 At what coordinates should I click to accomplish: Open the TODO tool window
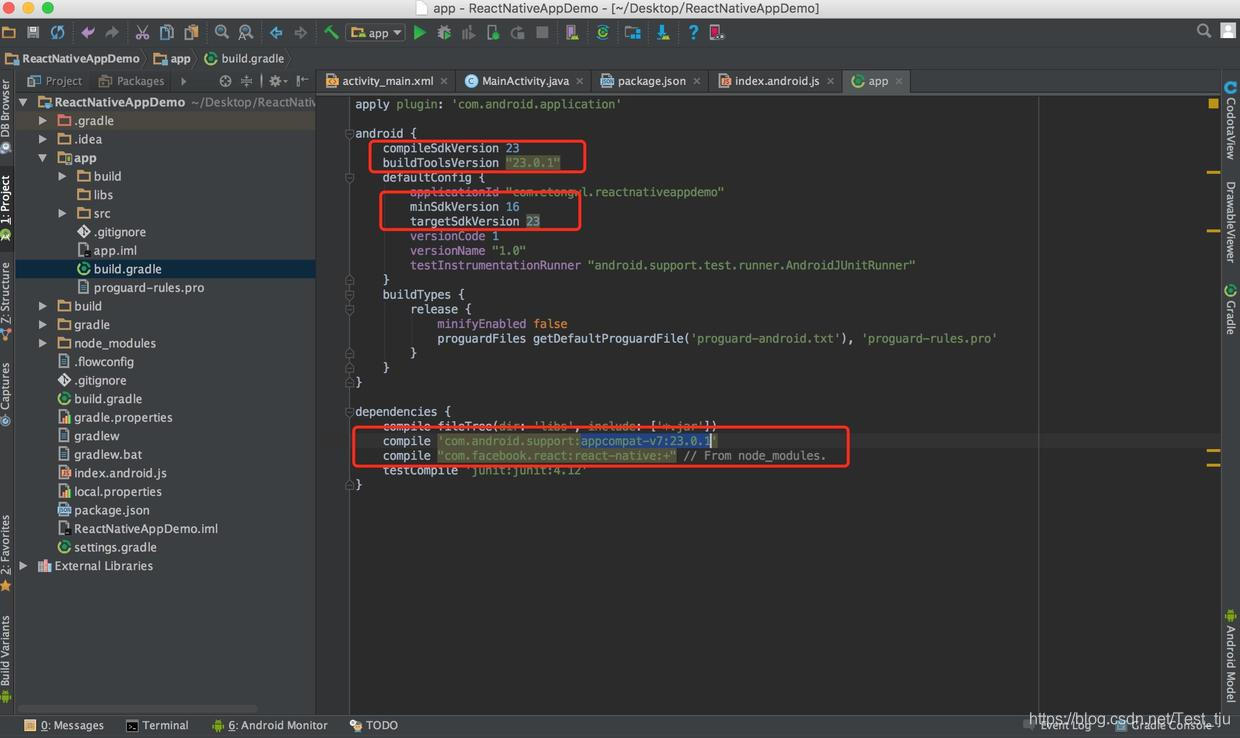click(374, 725)
